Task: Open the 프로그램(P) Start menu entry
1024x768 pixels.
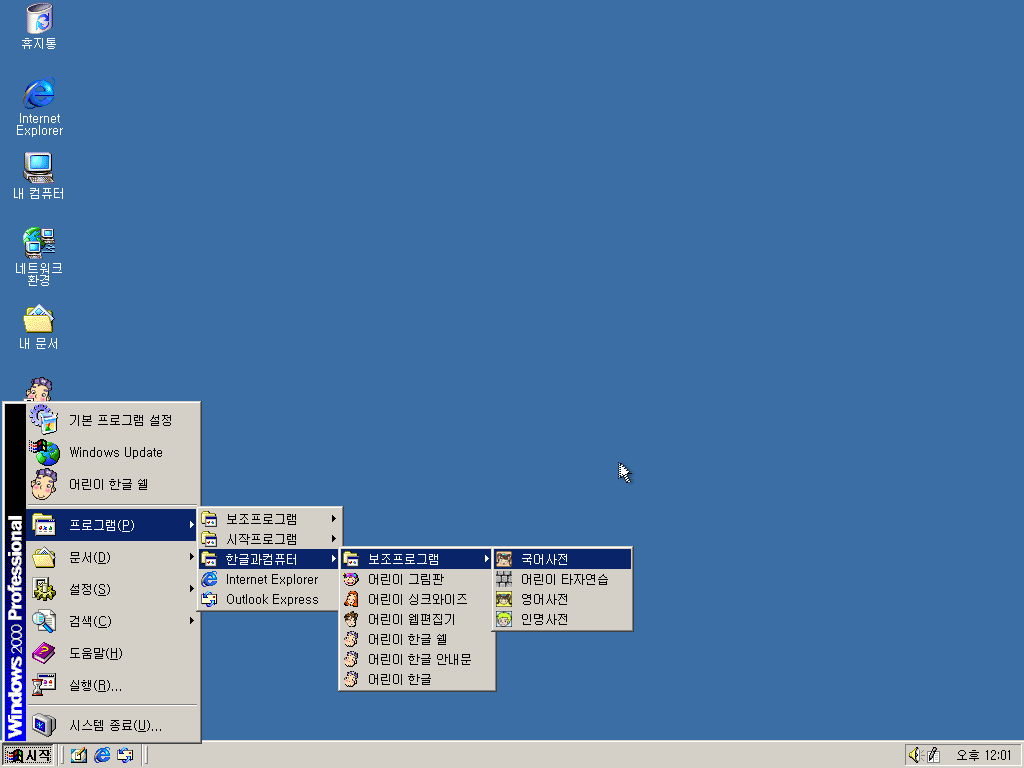Action: coord(112,525)
